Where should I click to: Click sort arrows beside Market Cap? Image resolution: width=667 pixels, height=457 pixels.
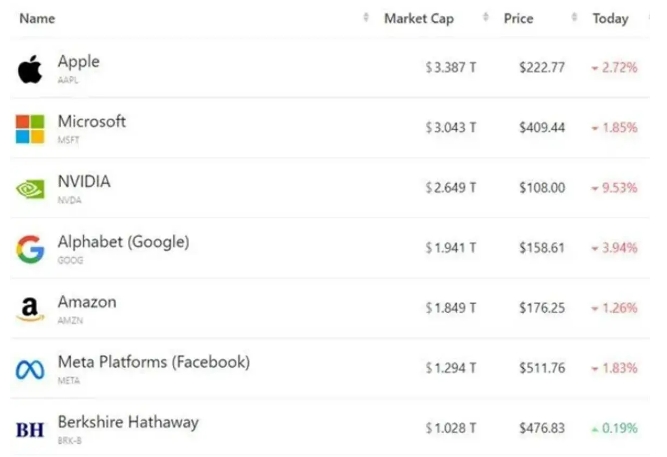tap(486, 17)
